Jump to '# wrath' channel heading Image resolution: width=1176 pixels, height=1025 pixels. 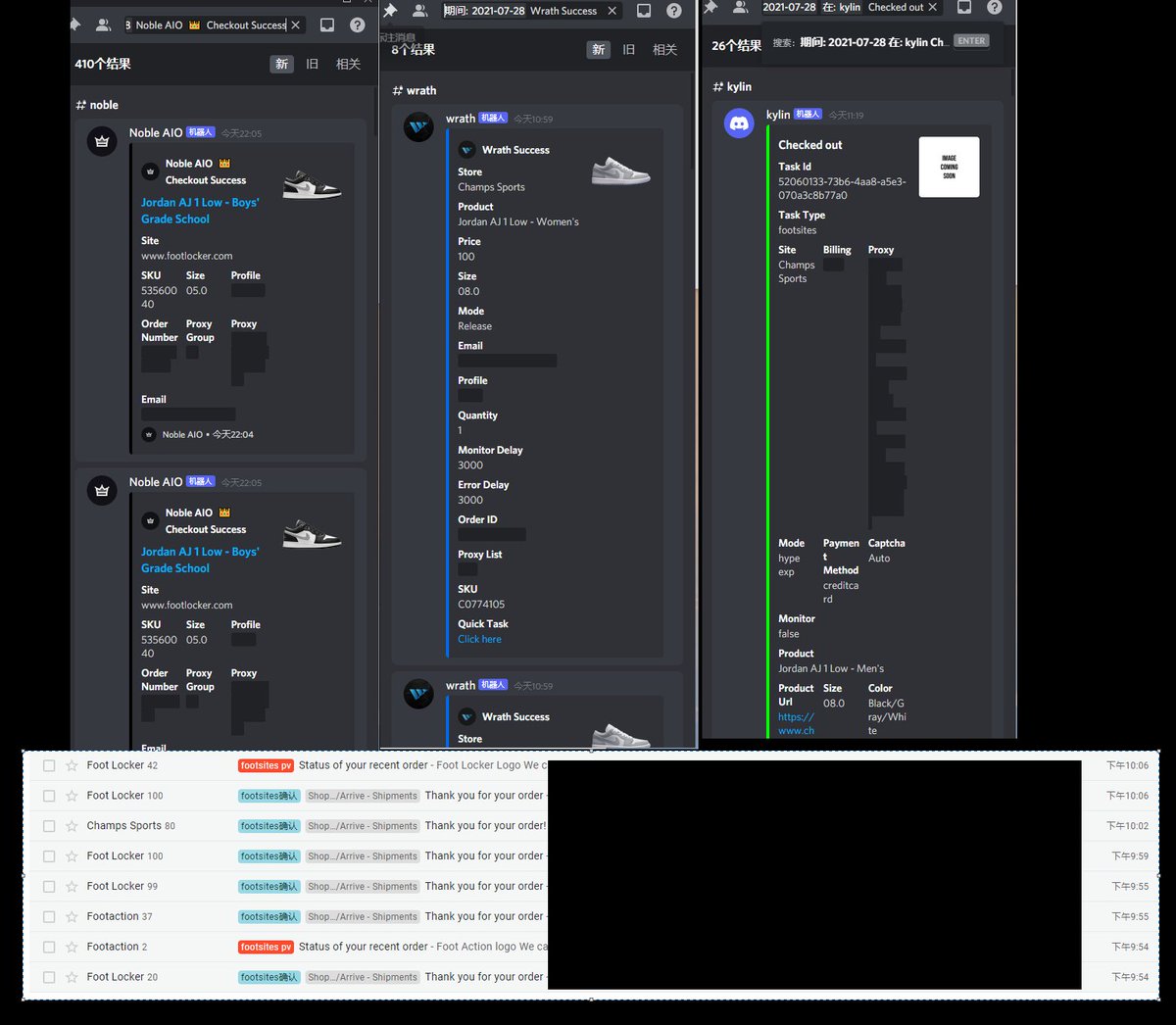415,90
